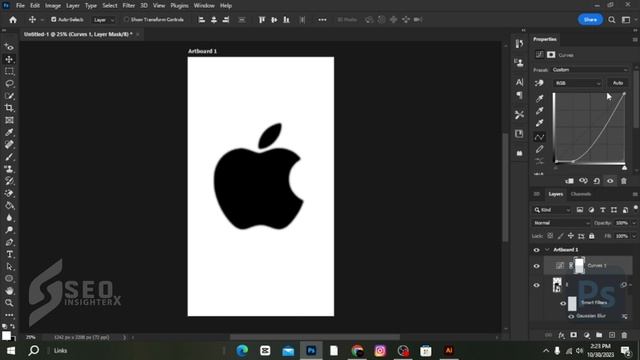Toggle the Auto-Select checkbox
Screen dimensions: 640x360
53,20
